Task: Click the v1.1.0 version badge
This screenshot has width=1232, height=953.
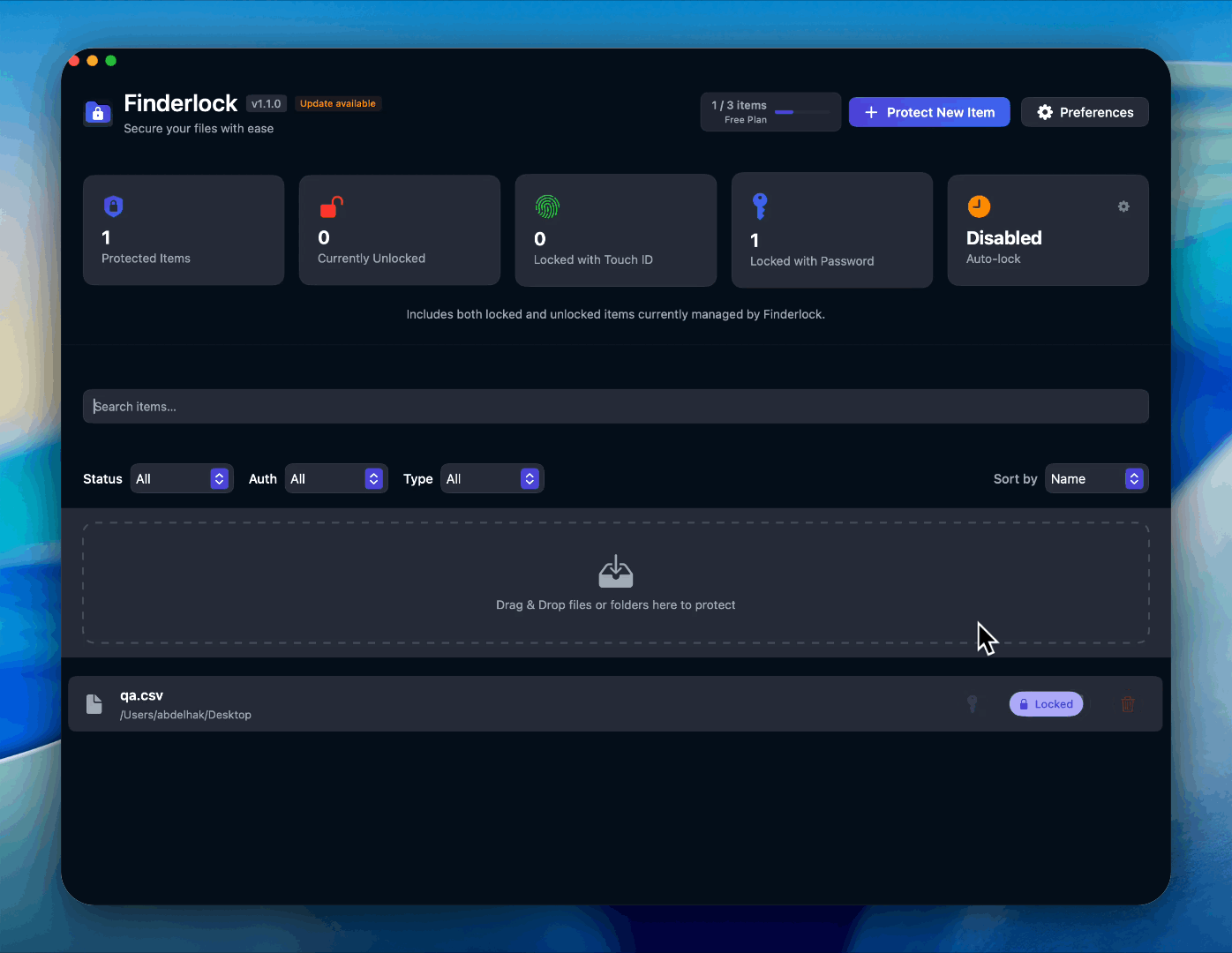Action: [x=267, y=103]
